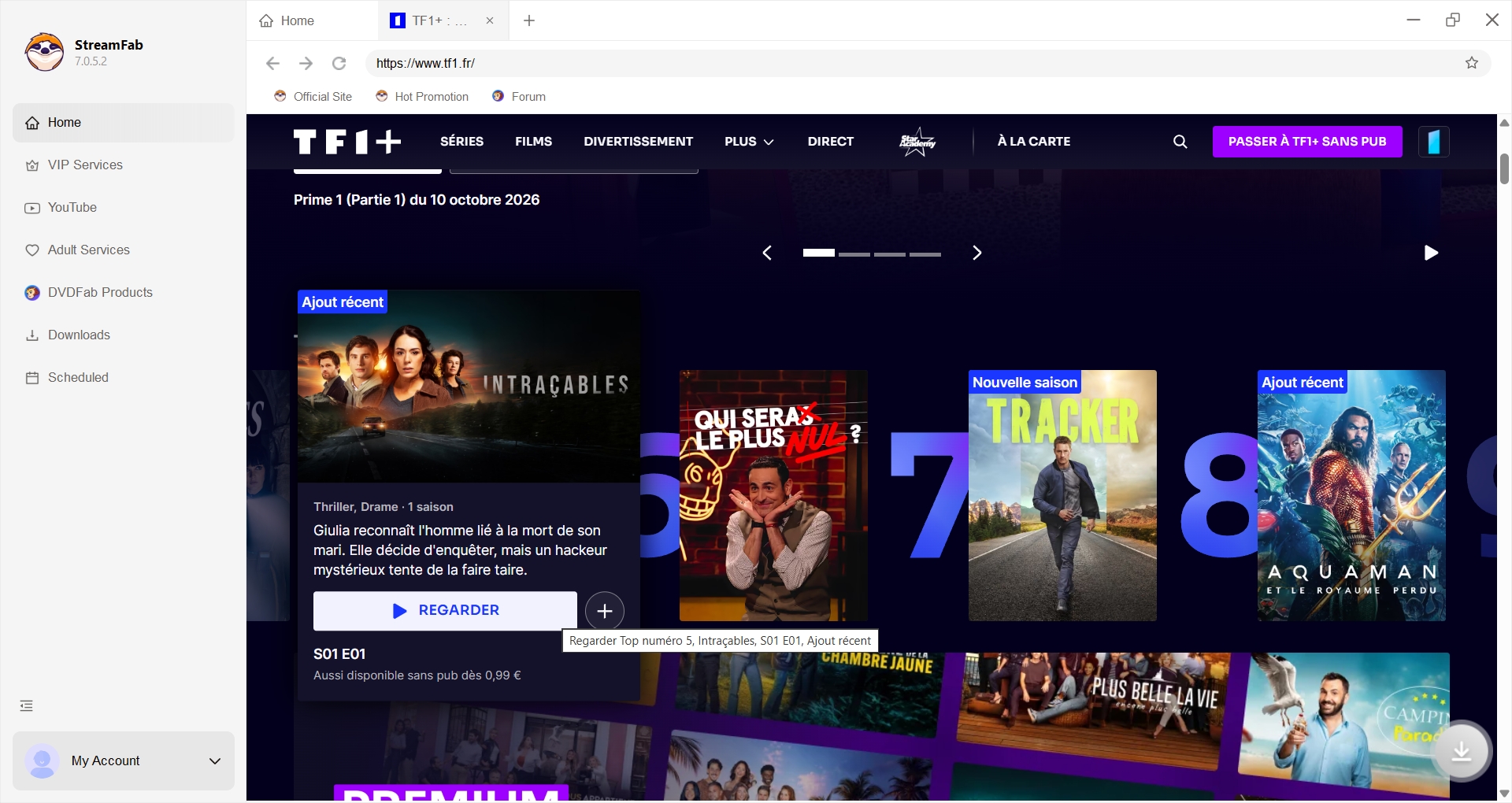Image resolution: width=1512 pixels, height=803 pixels.
Task: Select the fourth carousel indicator
Action: pyautogui.click(x=925, y=254)
